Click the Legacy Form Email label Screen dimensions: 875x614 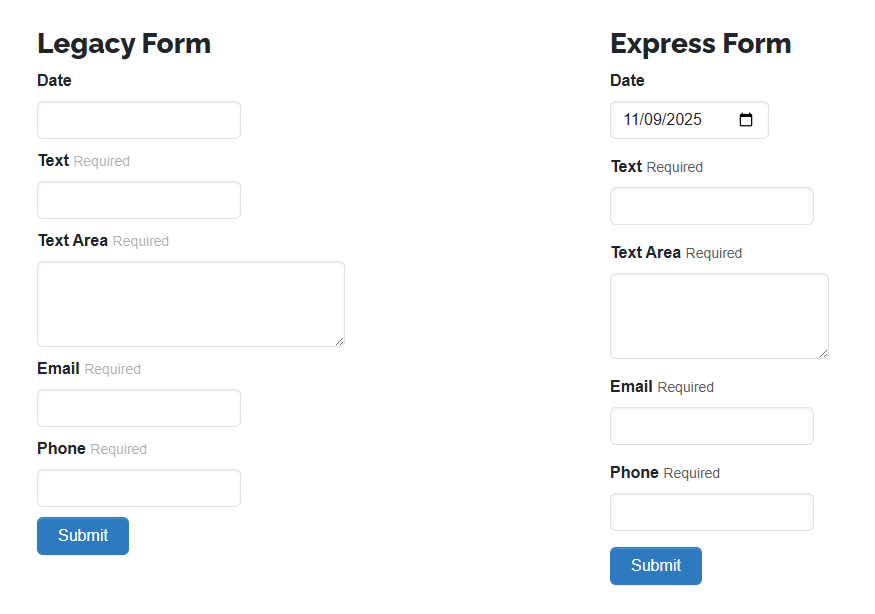58,368
